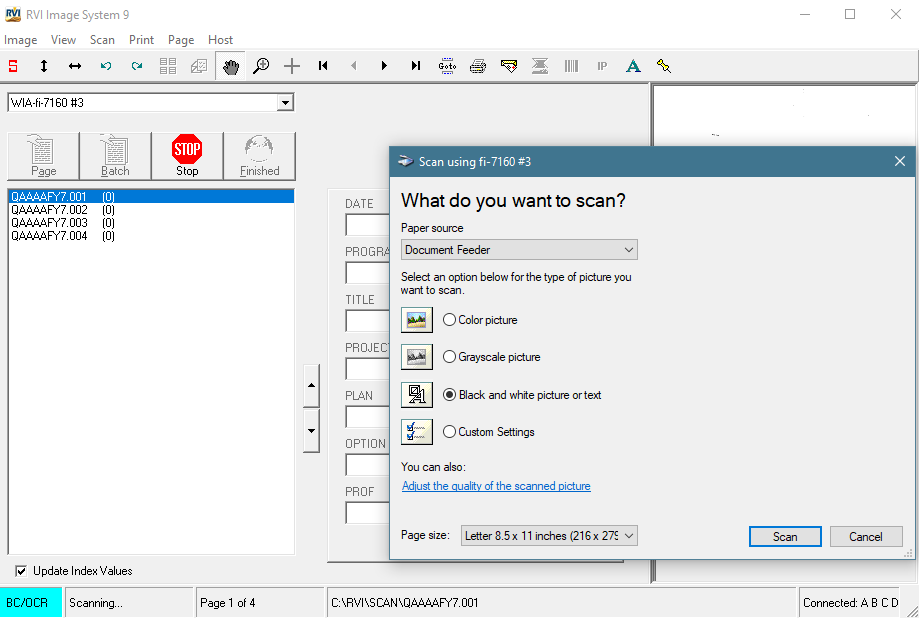Rotate image clockwise with toolbar icon
919x618 pixels.
pyautogui.click(x=137, y=66)
